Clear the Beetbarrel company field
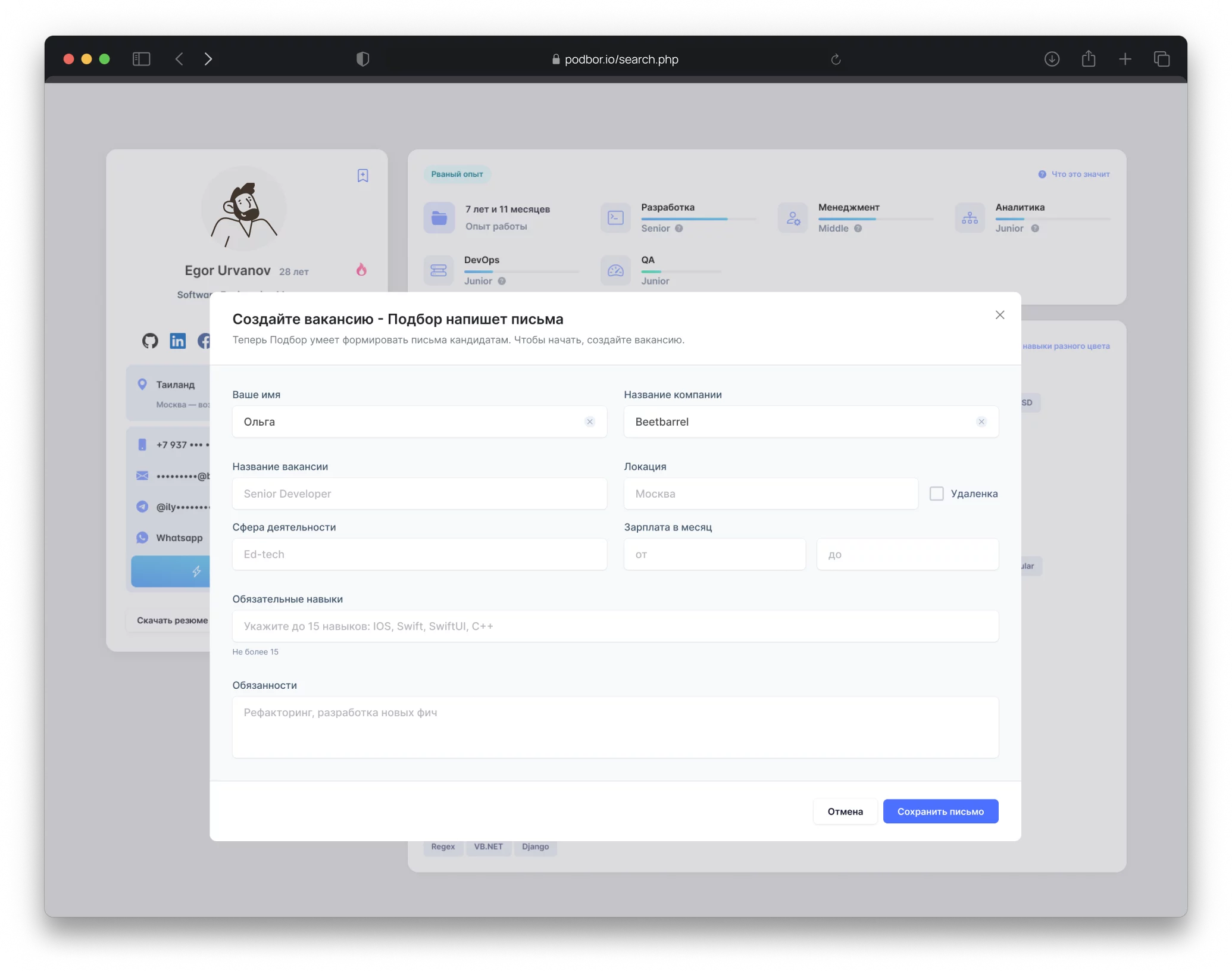 (x=981, y=422)
